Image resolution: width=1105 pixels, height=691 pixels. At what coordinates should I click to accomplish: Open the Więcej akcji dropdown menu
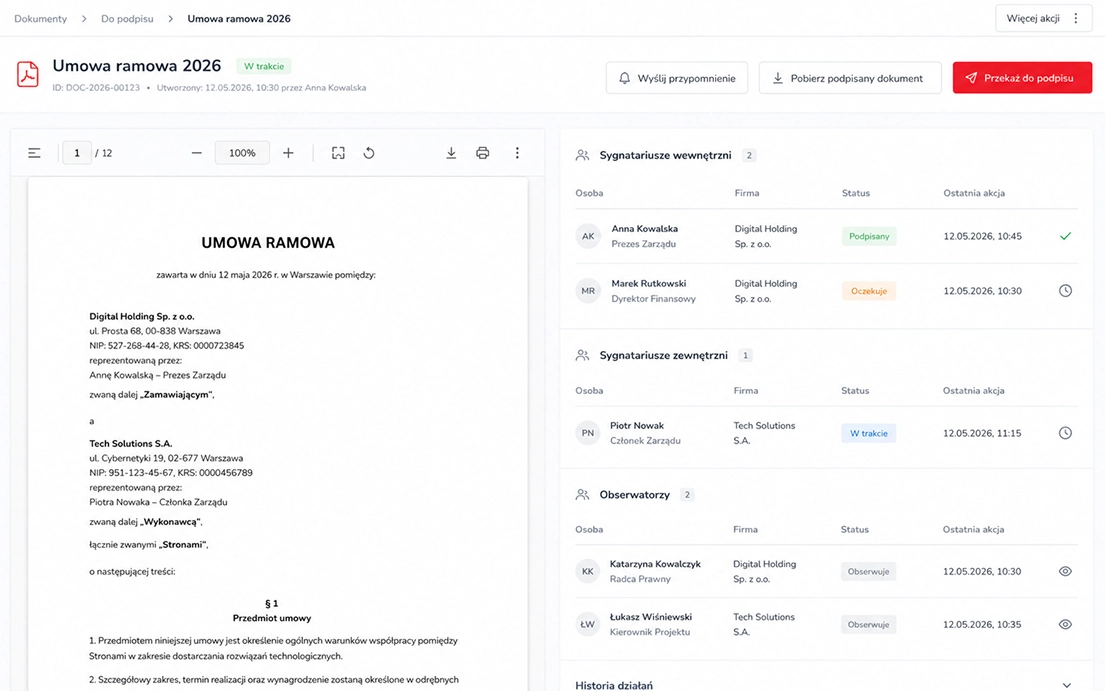[1044, 18]
